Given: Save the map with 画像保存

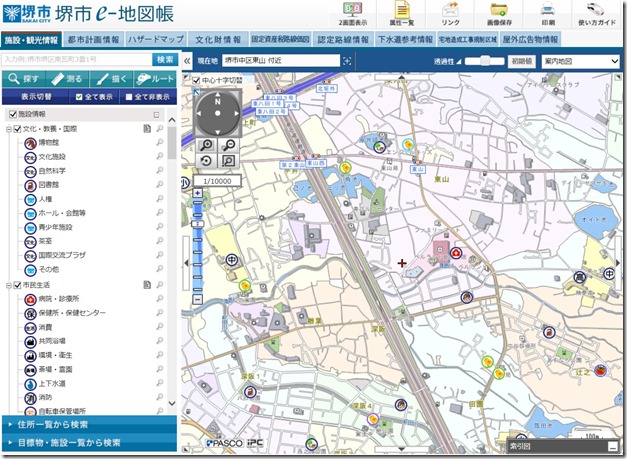Looking at the screenshot, I should click(499, 14).
